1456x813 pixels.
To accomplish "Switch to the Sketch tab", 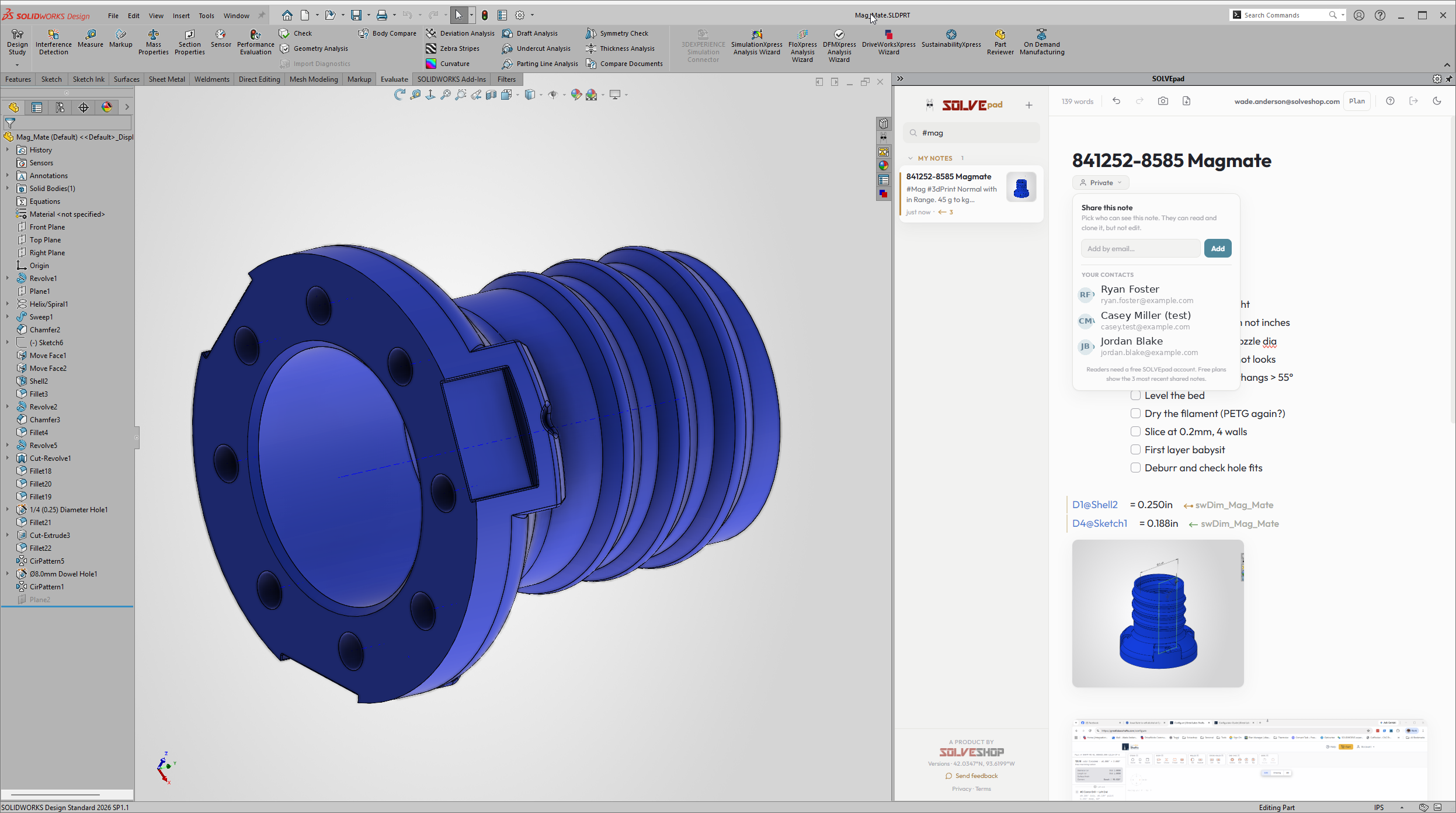I will tap(51, 79).
